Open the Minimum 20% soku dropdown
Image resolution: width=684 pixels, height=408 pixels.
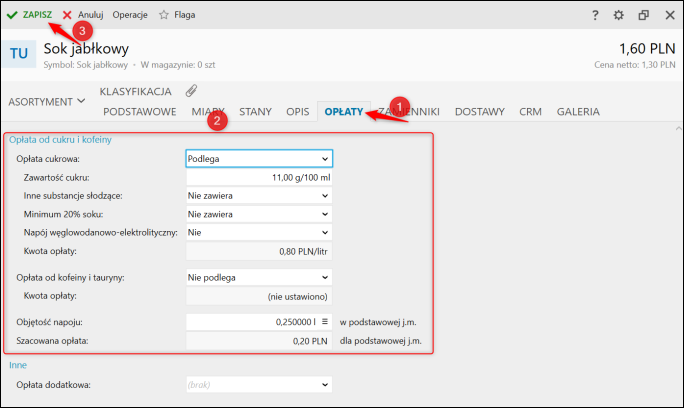pos(259,214)
